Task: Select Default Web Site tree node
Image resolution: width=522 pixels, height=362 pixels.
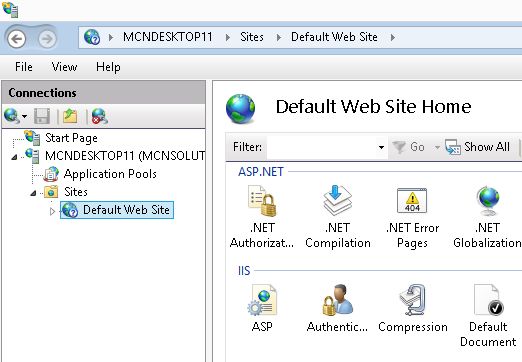Action: point(117,210)
